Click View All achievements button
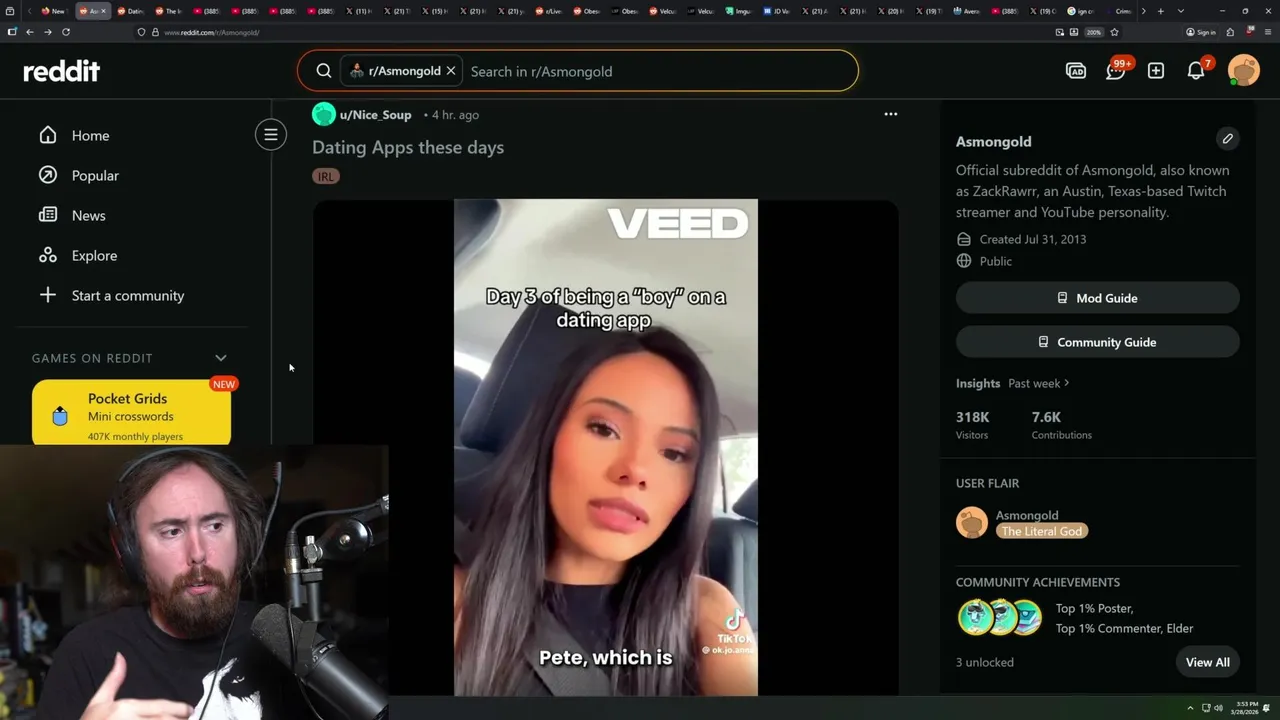This screenshot has height=720, width=1280. tap(1208, 662)
